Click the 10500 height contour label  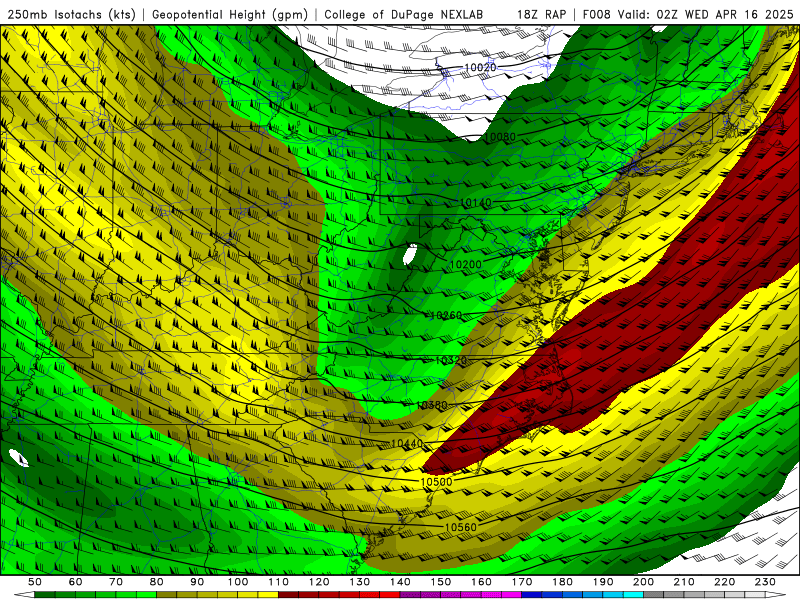[436, 482]
